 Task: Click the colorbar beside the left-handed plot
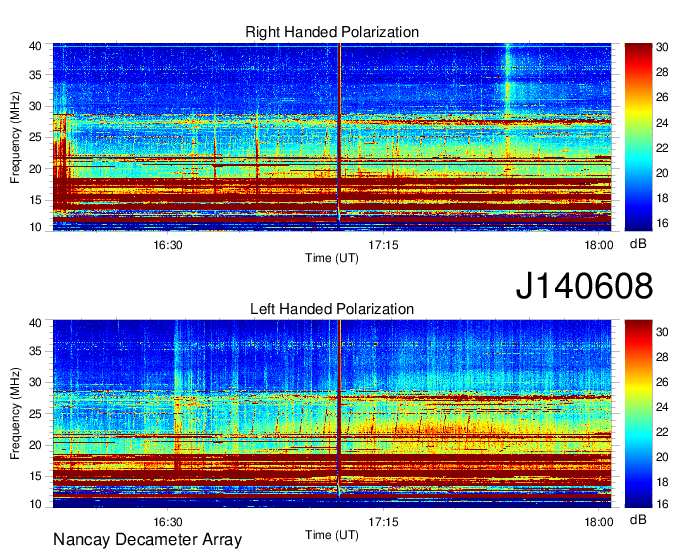pyautogui.click(x=638, y=414)
